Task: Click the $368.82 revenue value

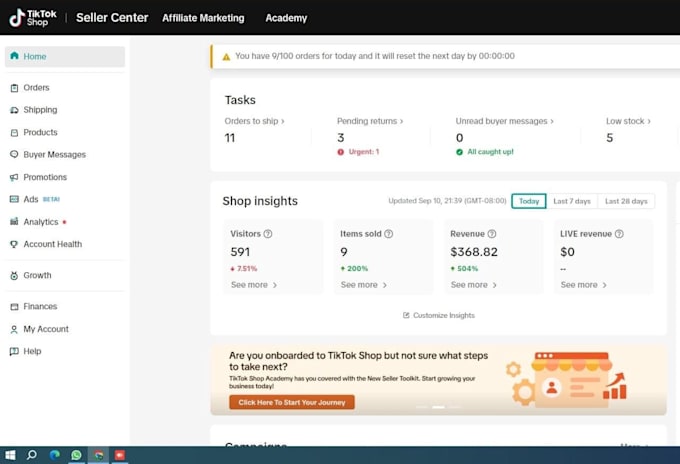Action: click(x=474, y=252)
